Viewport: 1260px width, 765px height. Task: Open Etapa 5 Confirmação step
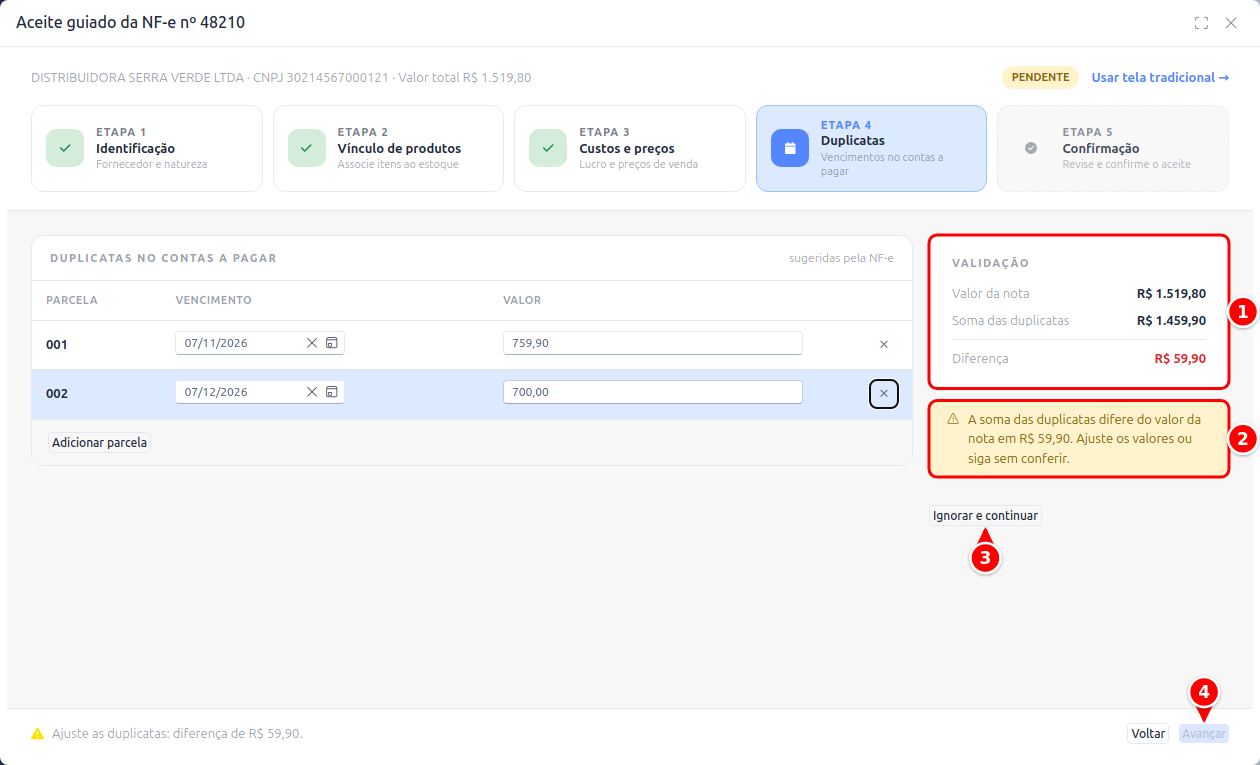(1113, 148)
